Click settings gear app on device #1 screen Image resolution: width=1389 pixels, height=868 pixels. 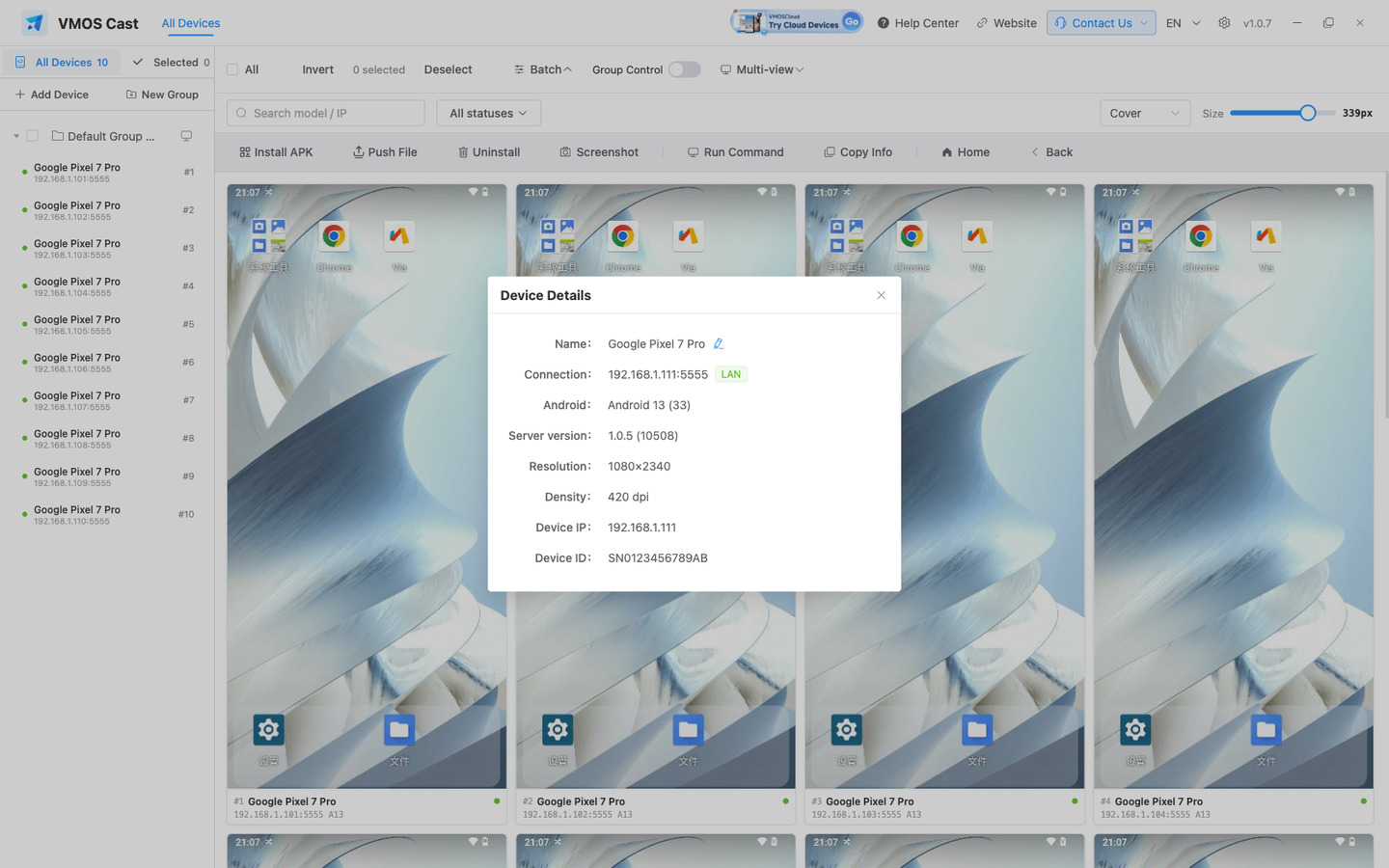pos(268,730)
